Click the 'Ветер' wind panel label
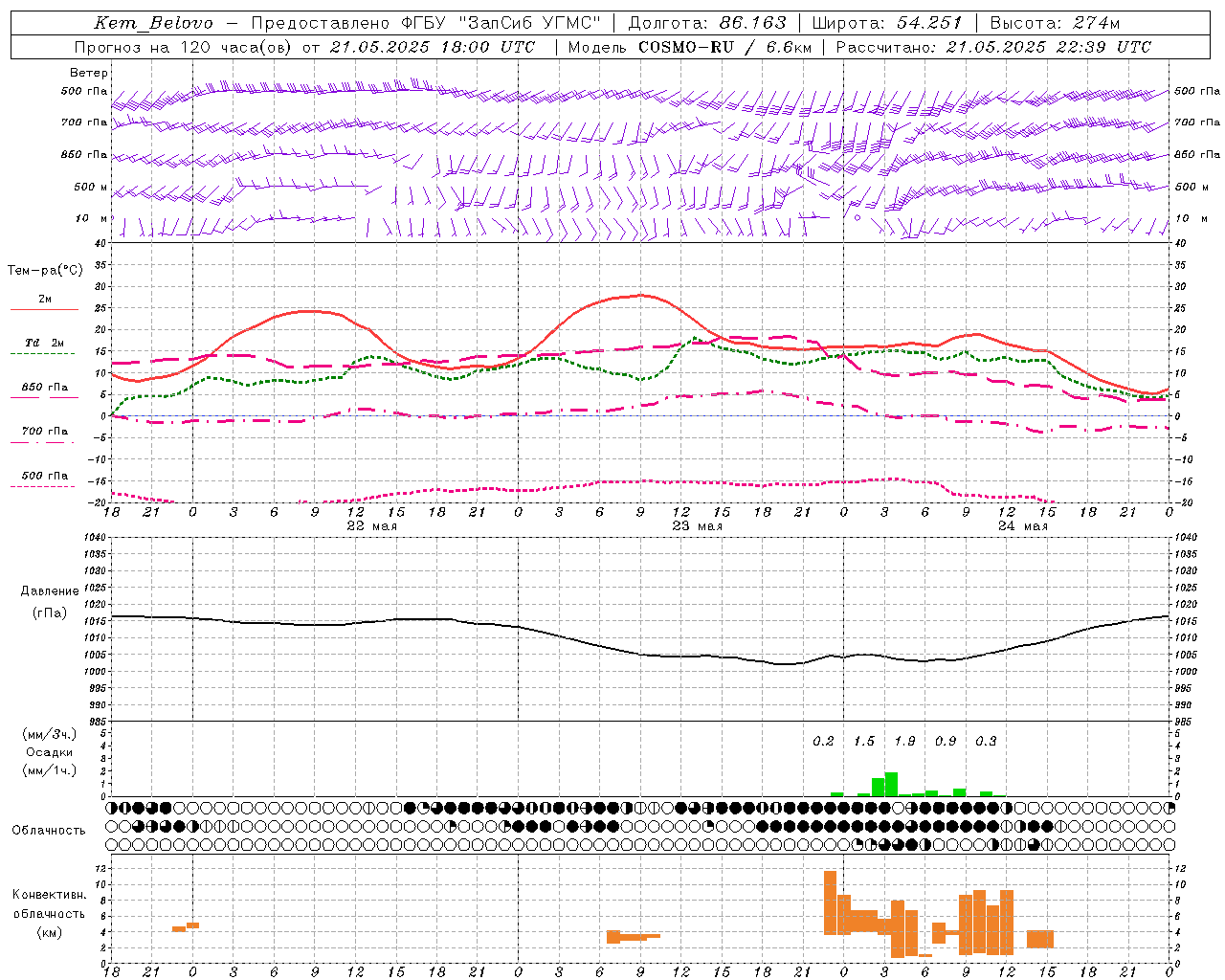The image size is (1225, 980). pos(89,73)
